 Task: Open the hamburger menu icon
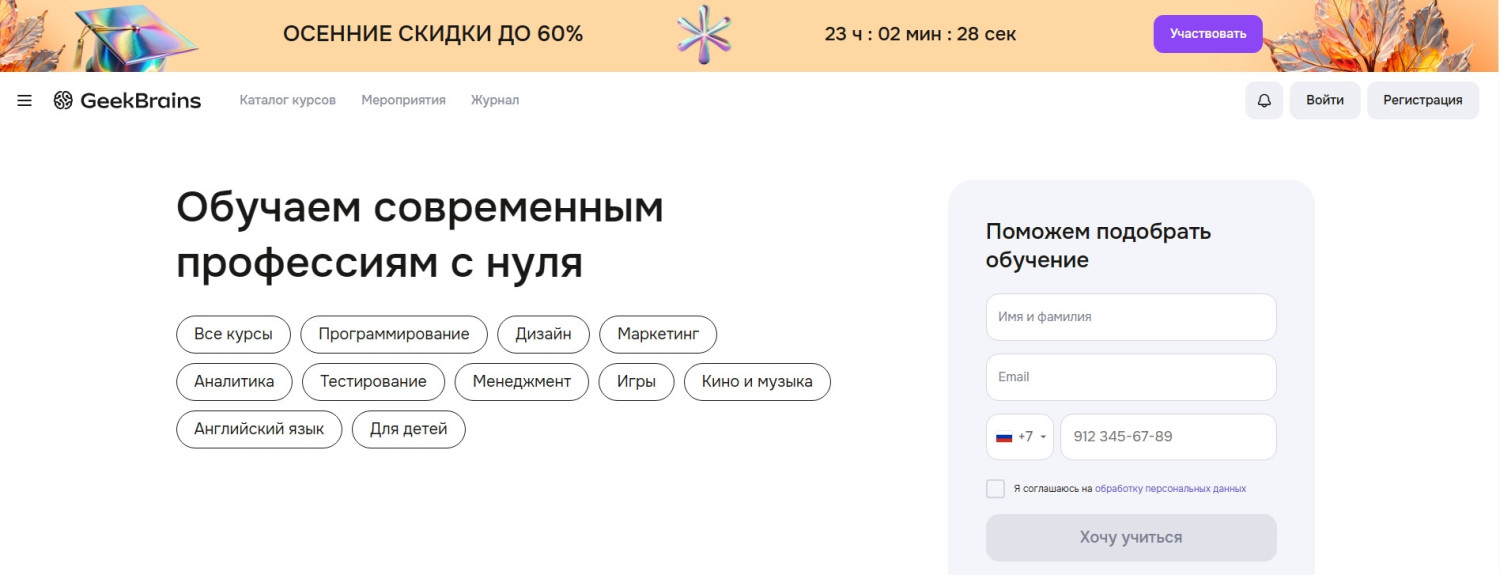25,101
